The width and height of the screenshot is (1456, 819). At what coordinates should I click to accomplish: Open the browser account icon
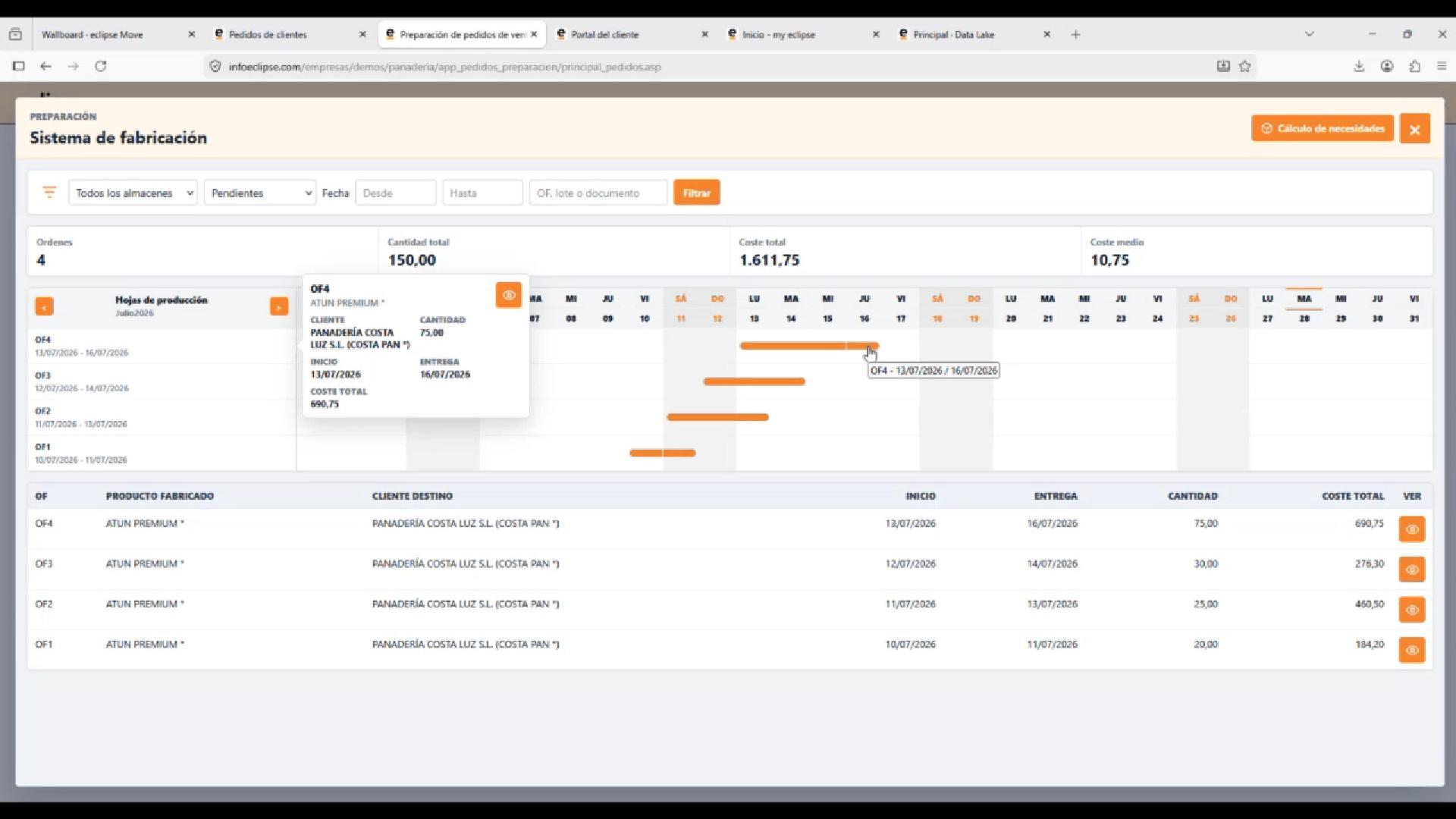[x=1387, y=67]
